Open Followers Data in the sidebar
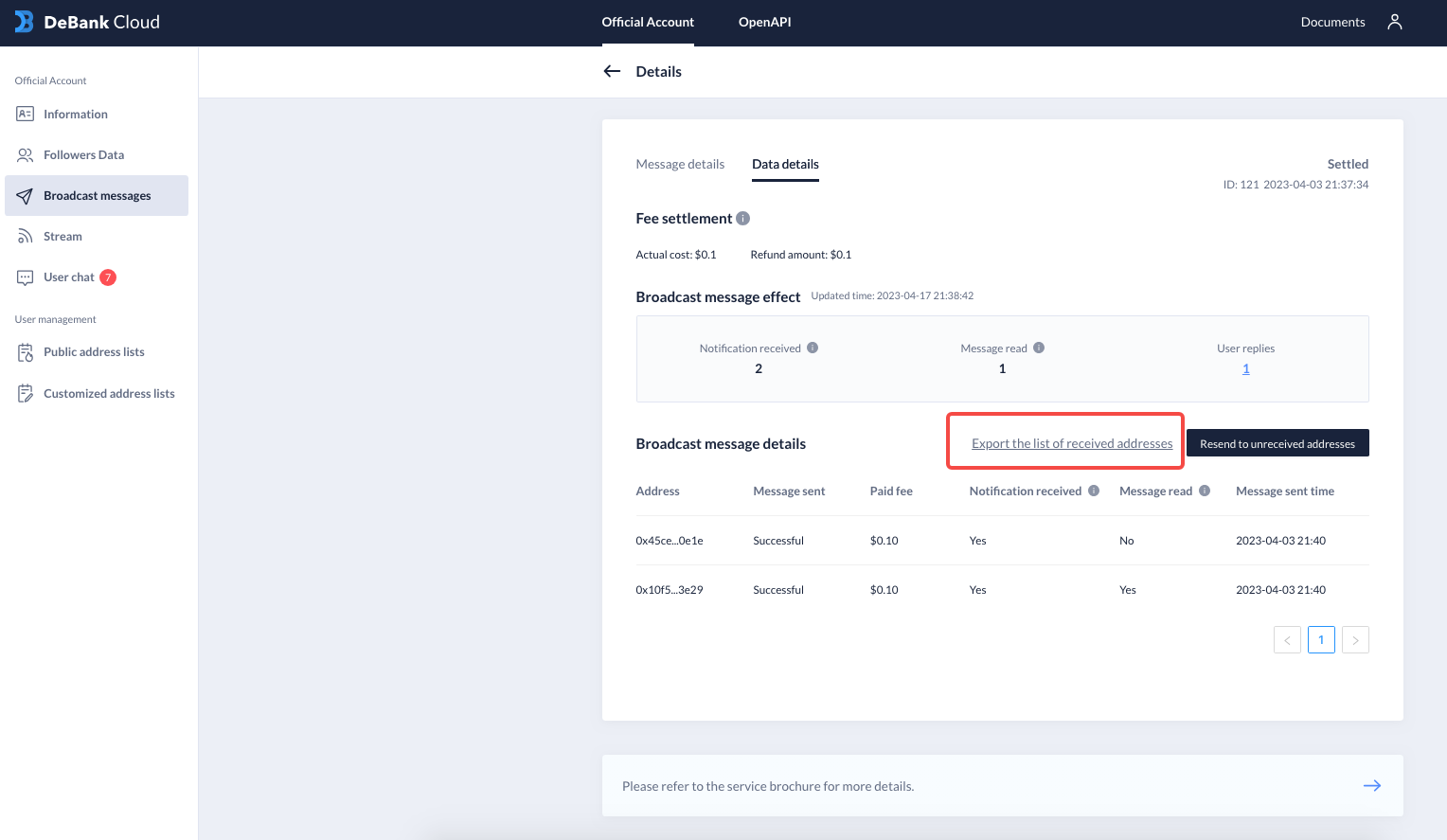The width and height of the screenshot is (1447, 840). coord(83,155)
